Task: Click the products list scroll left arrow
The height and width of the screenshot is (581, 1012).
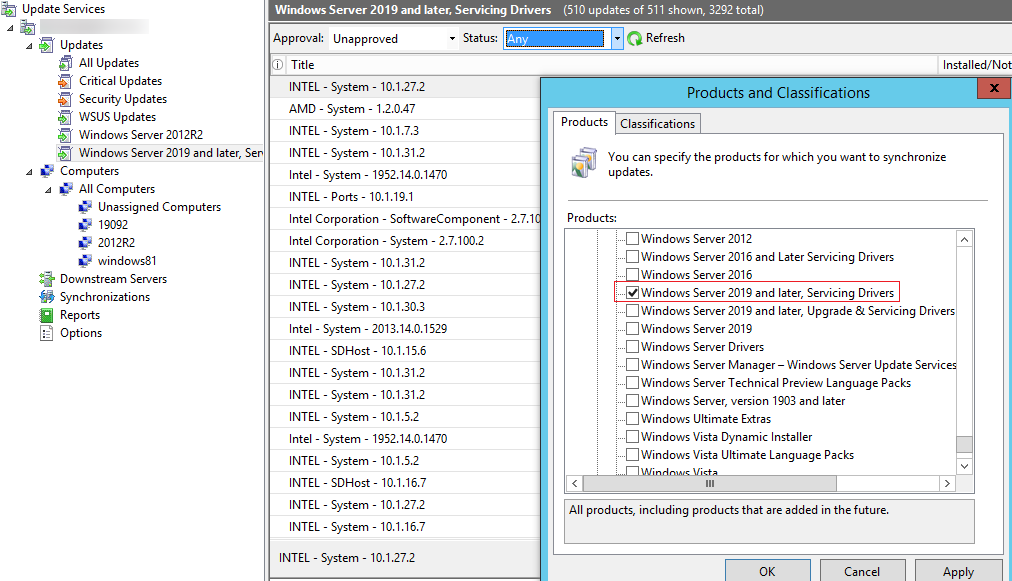Action: click(574, 484)
